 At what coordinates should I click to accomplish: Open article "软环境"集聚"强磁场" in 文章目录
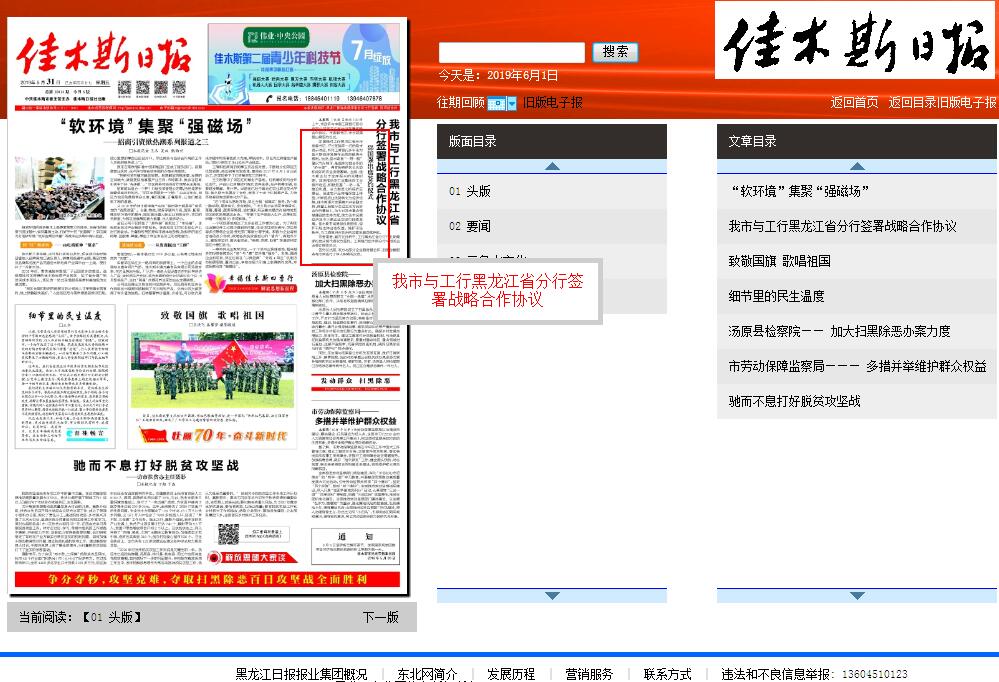[799, 191]
